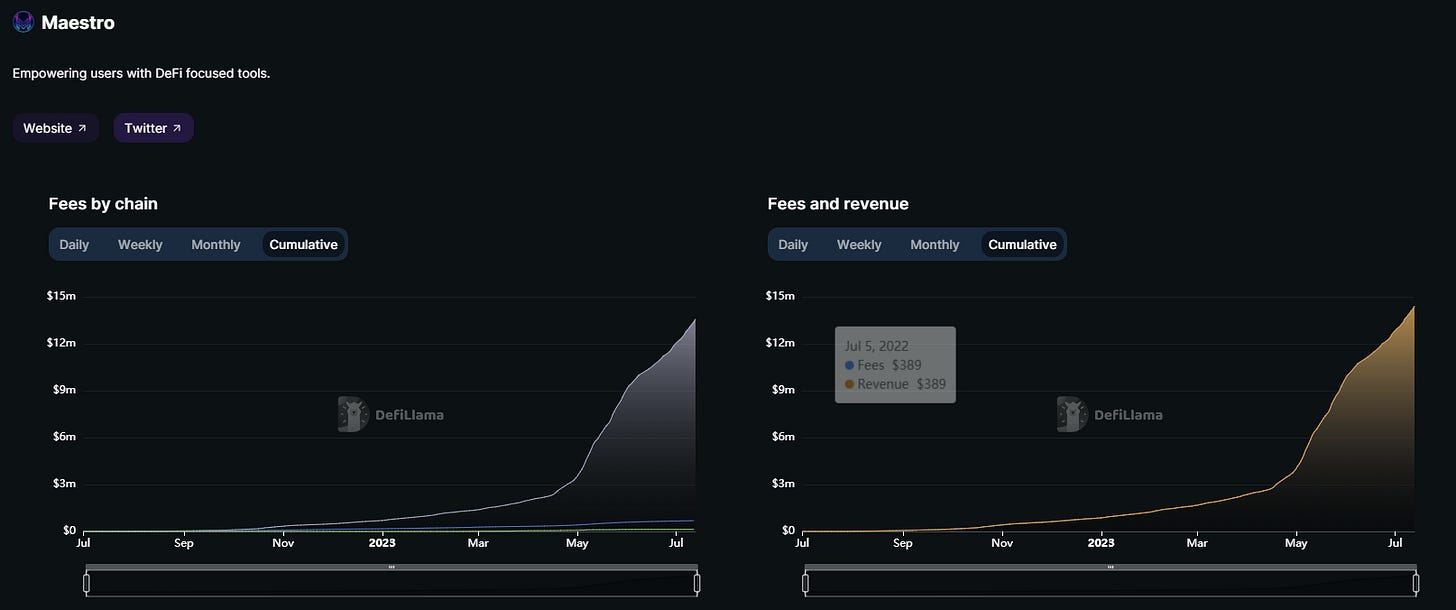Screen dimensions: 1456x610
Task: Click left zoom handle under Fees and revenue chart
Action: coord(806,582)
